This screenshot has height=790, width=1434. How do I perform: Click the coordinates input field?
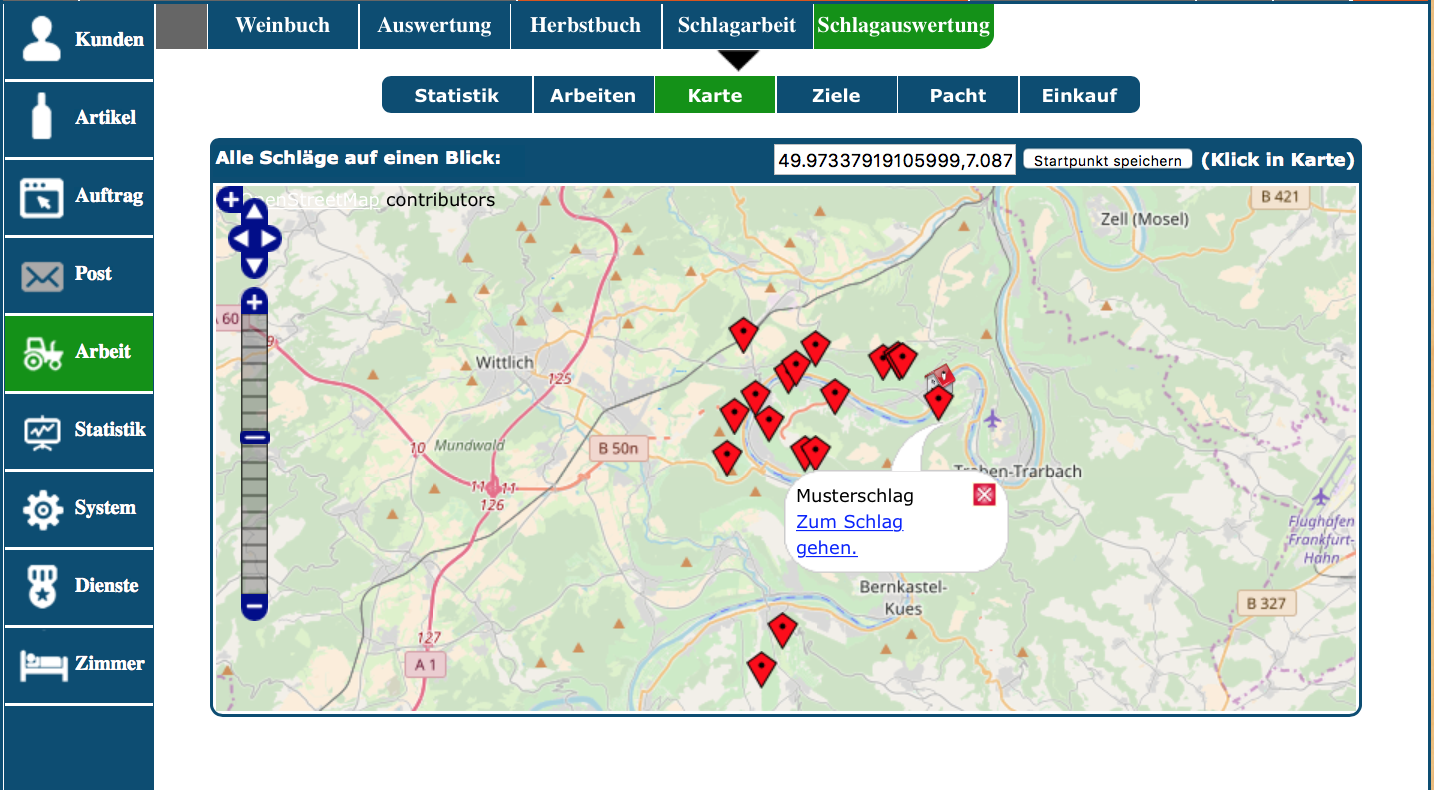click(x=895, y=160)
